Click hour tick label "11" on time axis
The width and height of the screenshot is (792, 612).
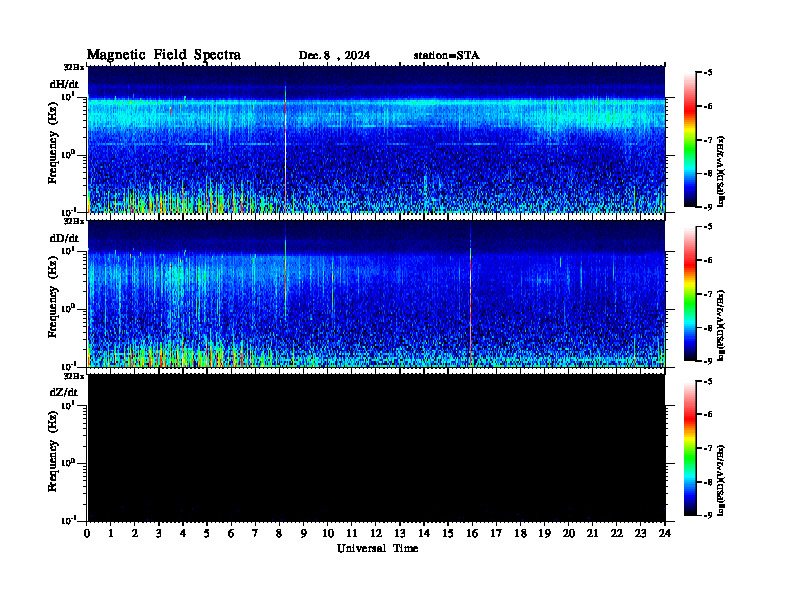point(352,534)
